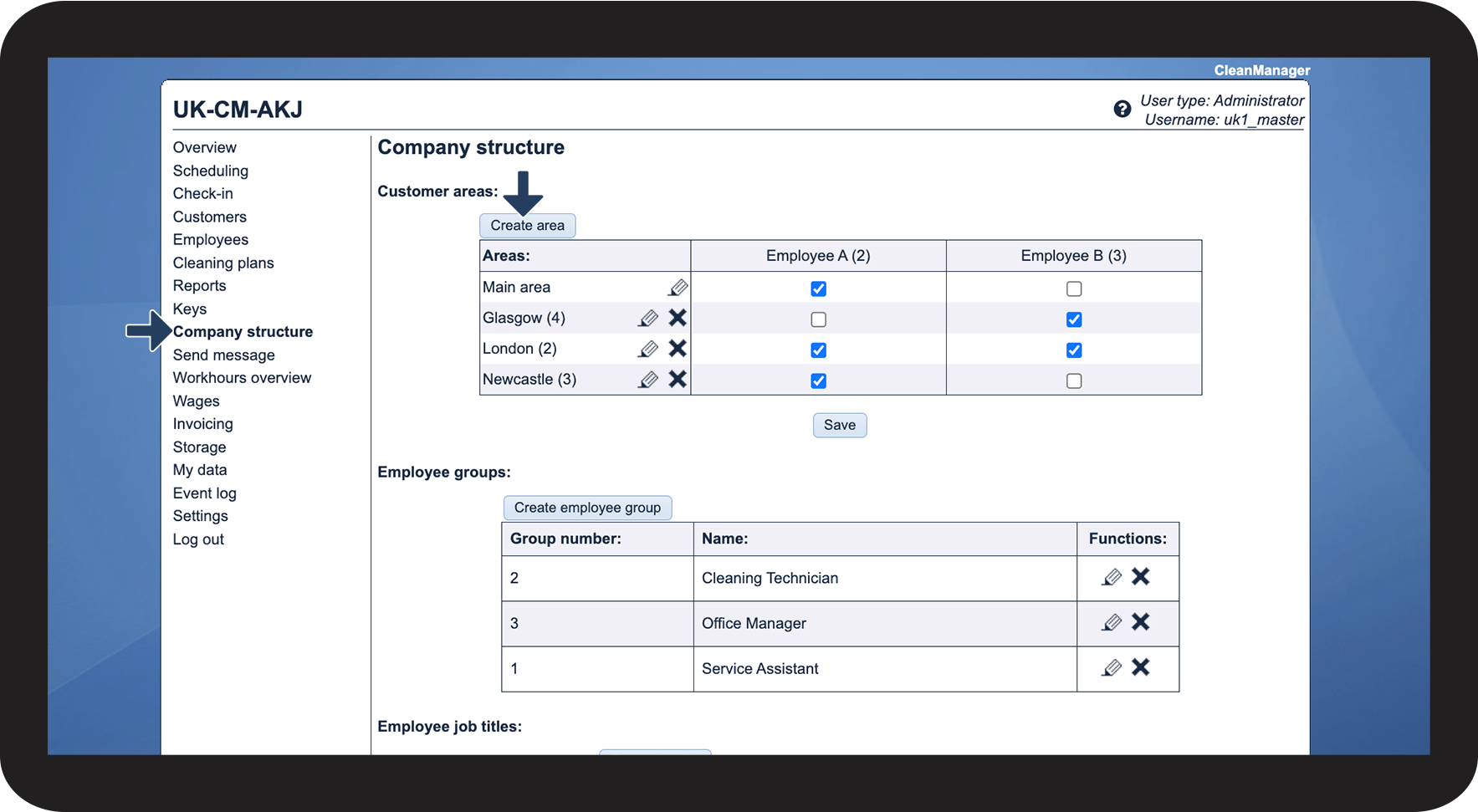Viewport: 1478px width, 812px height.
Task: Go to the Invoicing menu item
Action: [x=203, y=424]
